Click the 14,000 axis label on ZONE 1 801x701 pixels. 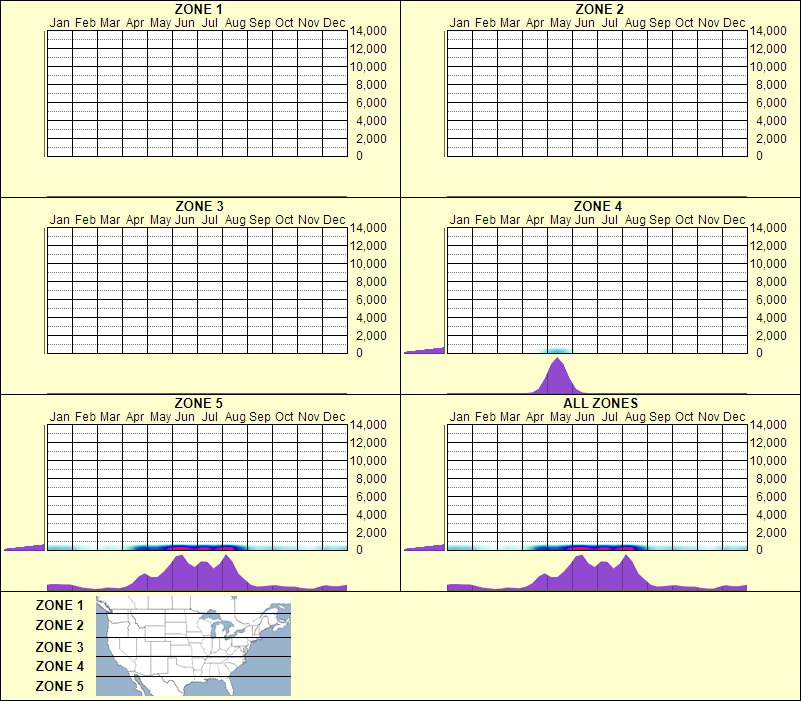pyautogui.click(x=369, y=31)
